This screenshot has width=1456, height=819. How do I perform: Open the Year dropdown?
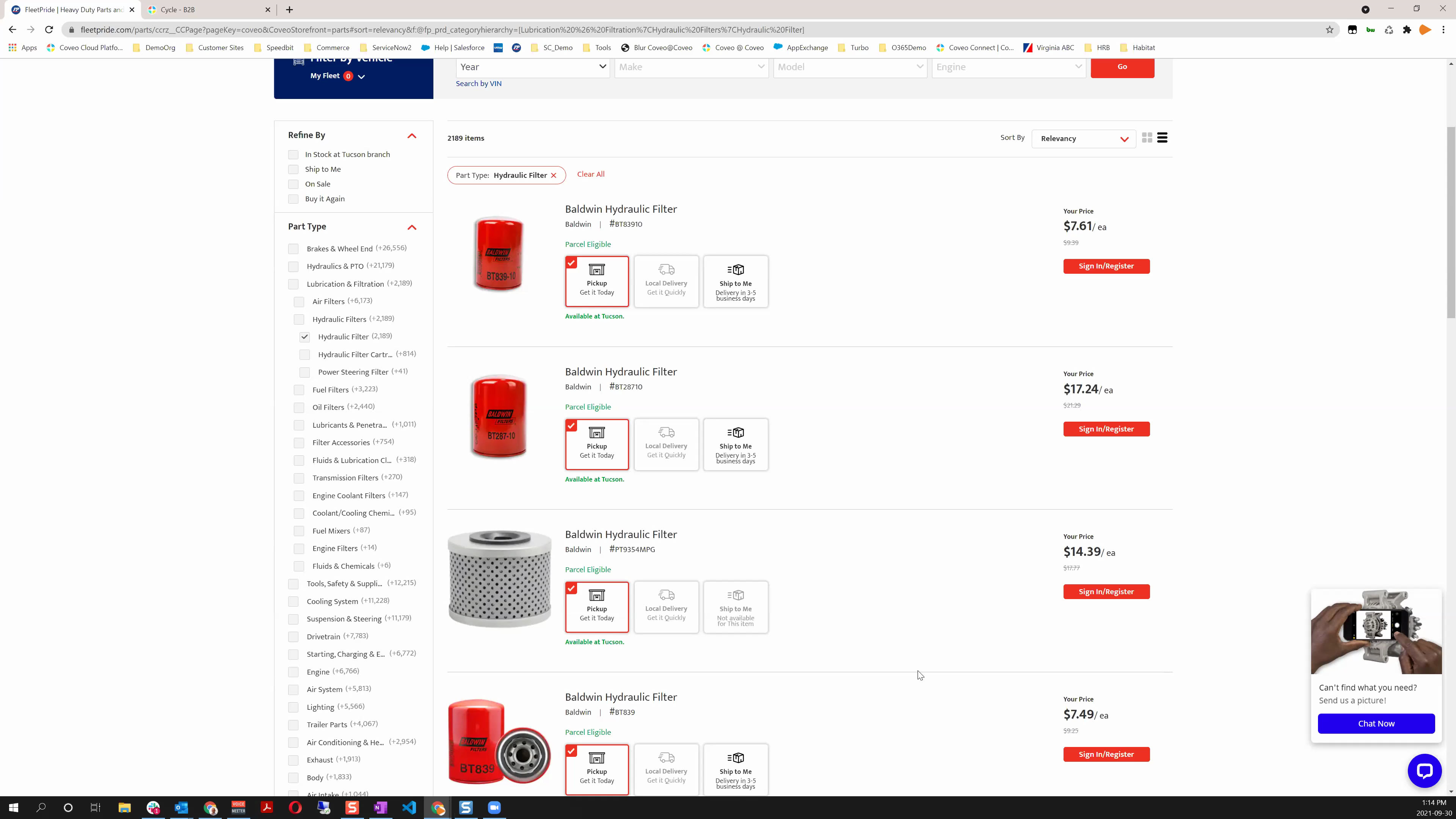[532, 67]
